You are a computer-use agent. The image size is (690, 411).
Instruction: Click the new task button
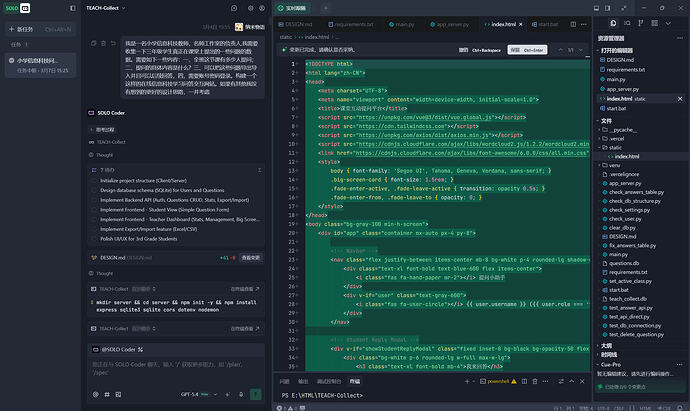click(x=40, y=29)
